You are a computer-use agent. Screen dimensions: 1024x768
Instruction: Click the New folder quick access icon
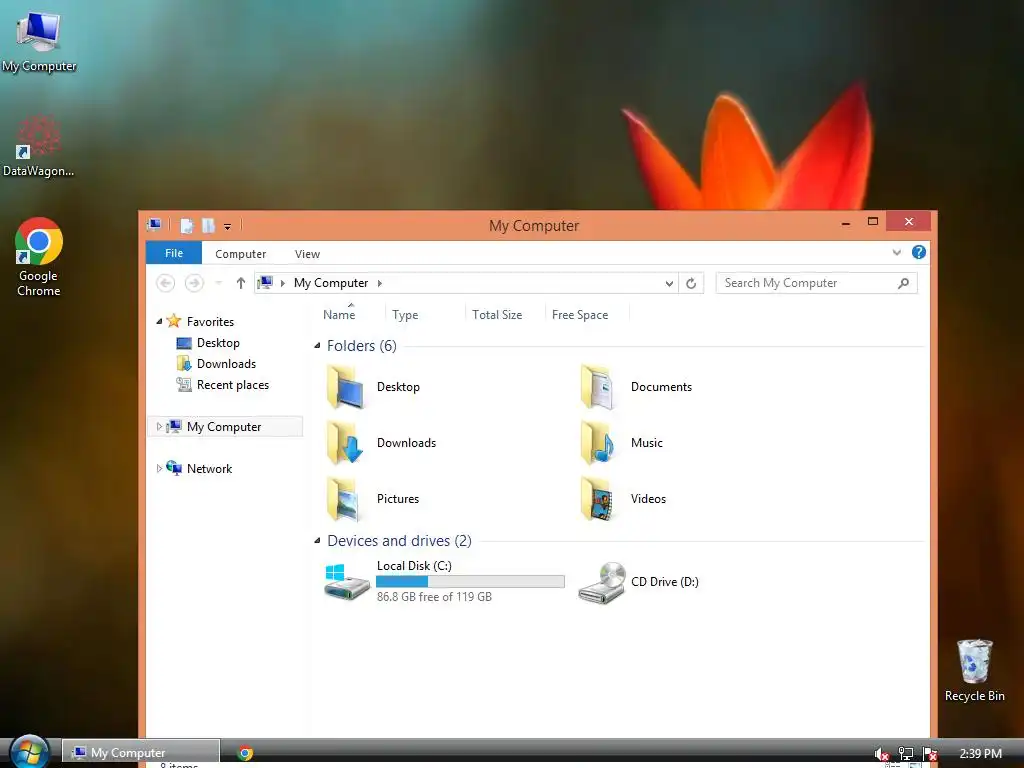(208, 226)
